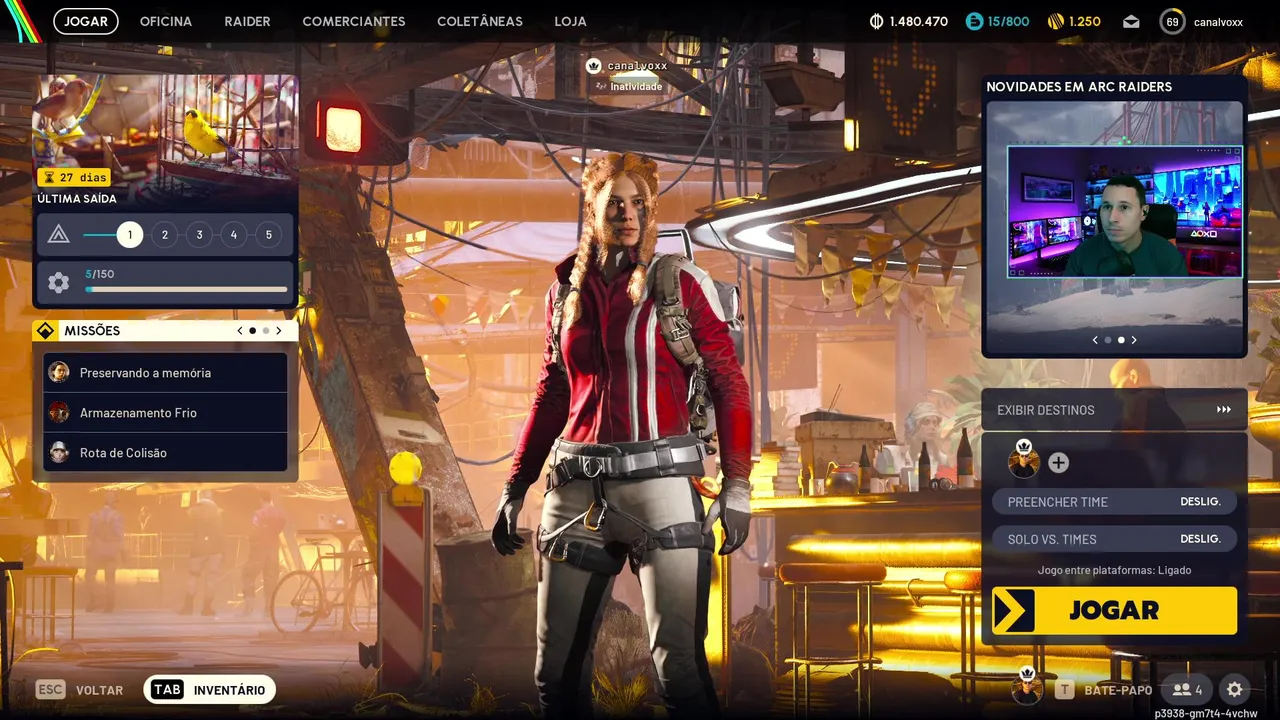Open the Preservando a memória mission
The image size is (1280, 720).
click(165, 372)
